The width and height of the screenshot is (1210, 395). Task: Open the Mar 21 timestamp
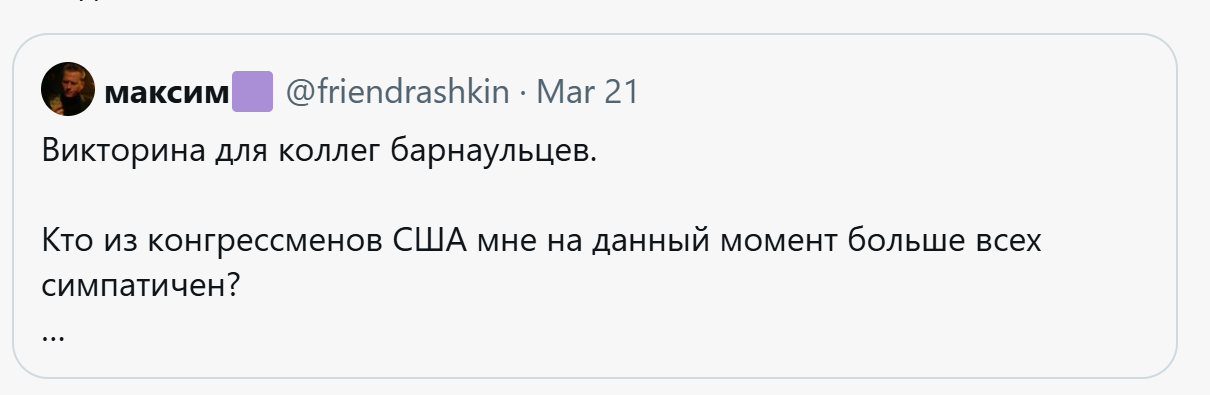(588, 92)
